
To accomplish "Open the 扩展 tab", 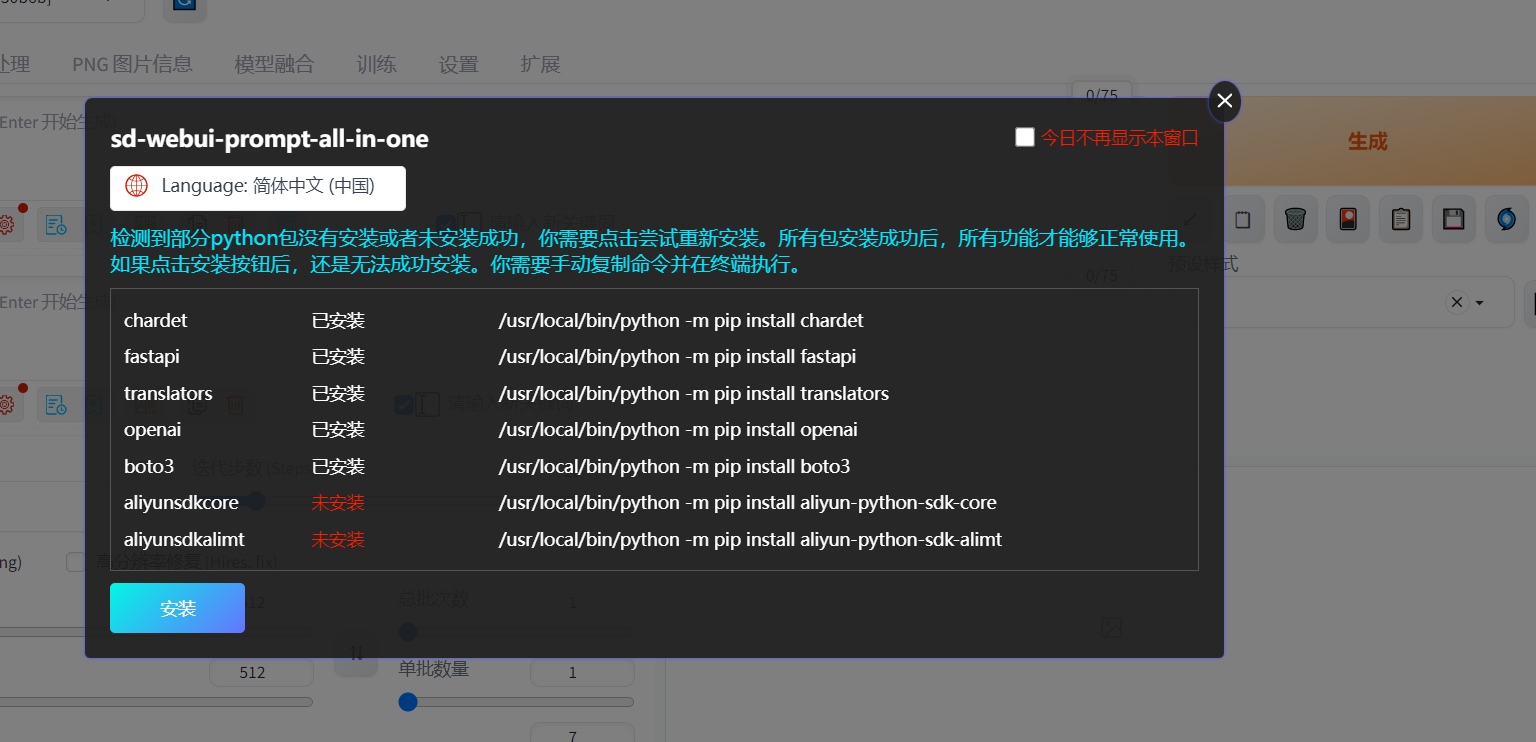I will (x=540, y=64).
